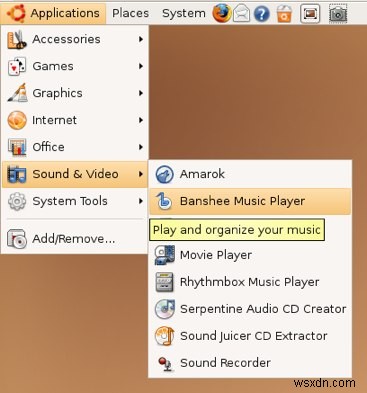
Task: Expand the Graphics submenu arrow
Action: click(x=141, y=93)
